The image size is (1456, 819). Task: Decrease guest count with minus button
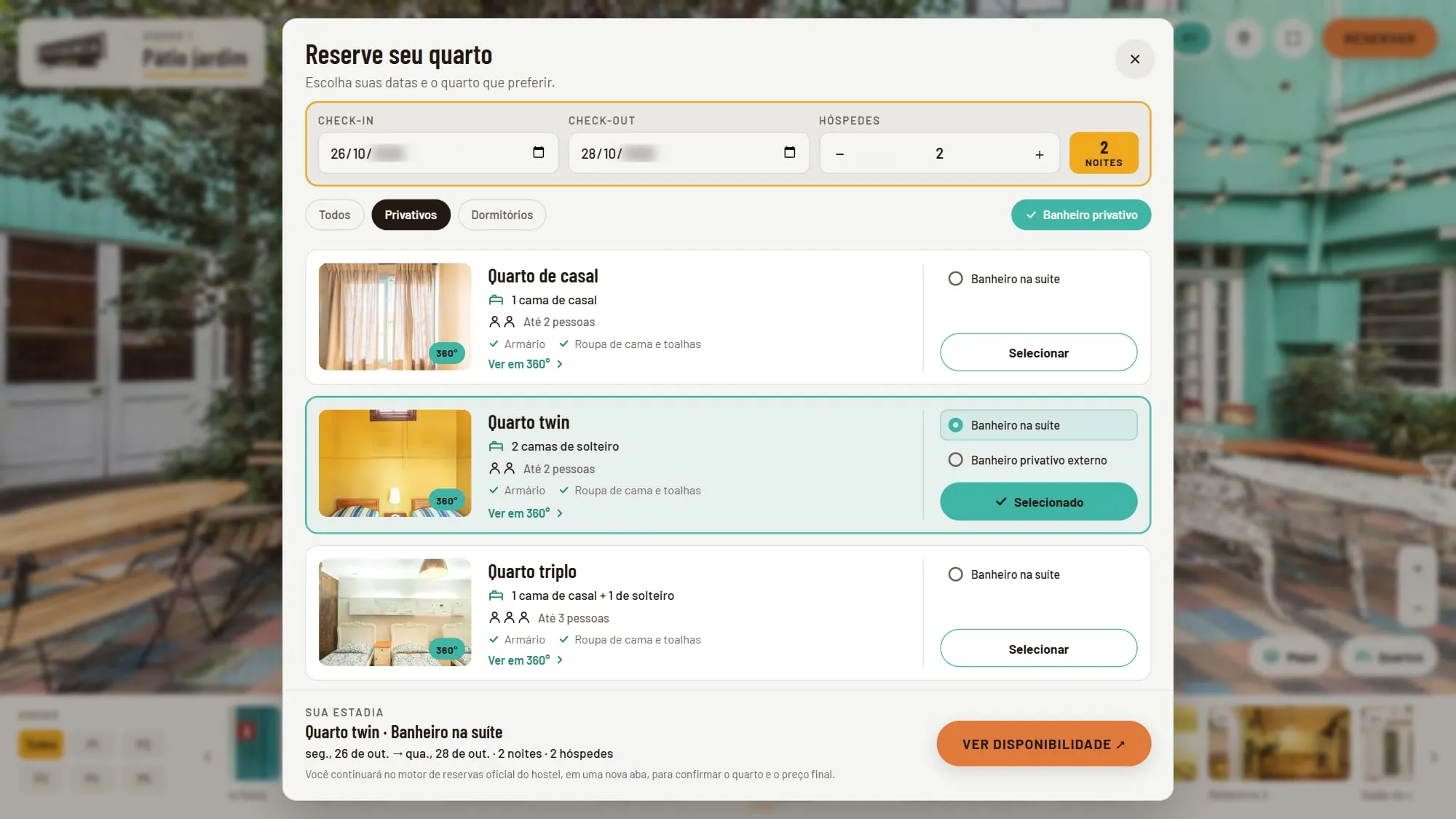point(839,154)
